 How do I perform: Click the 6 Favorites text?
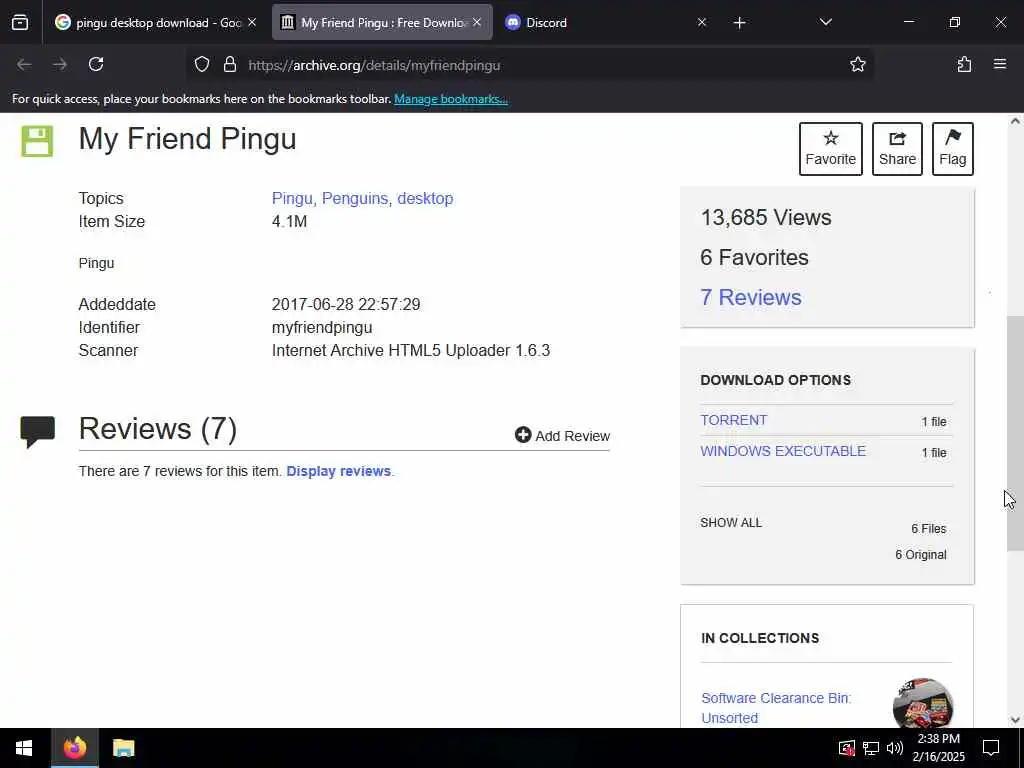(x=754, y=257)
